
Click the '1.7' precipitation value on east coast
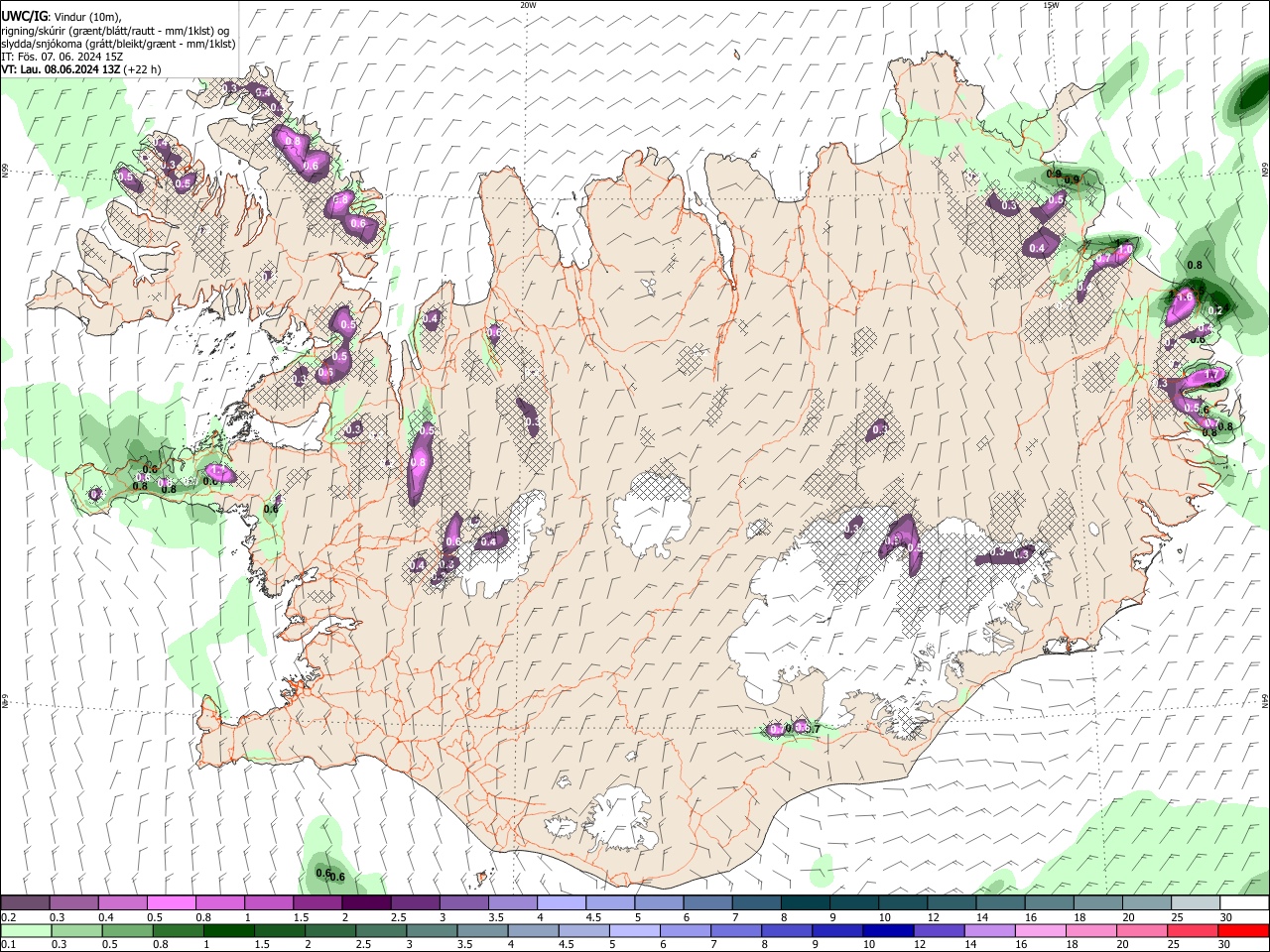(1211, 375)
